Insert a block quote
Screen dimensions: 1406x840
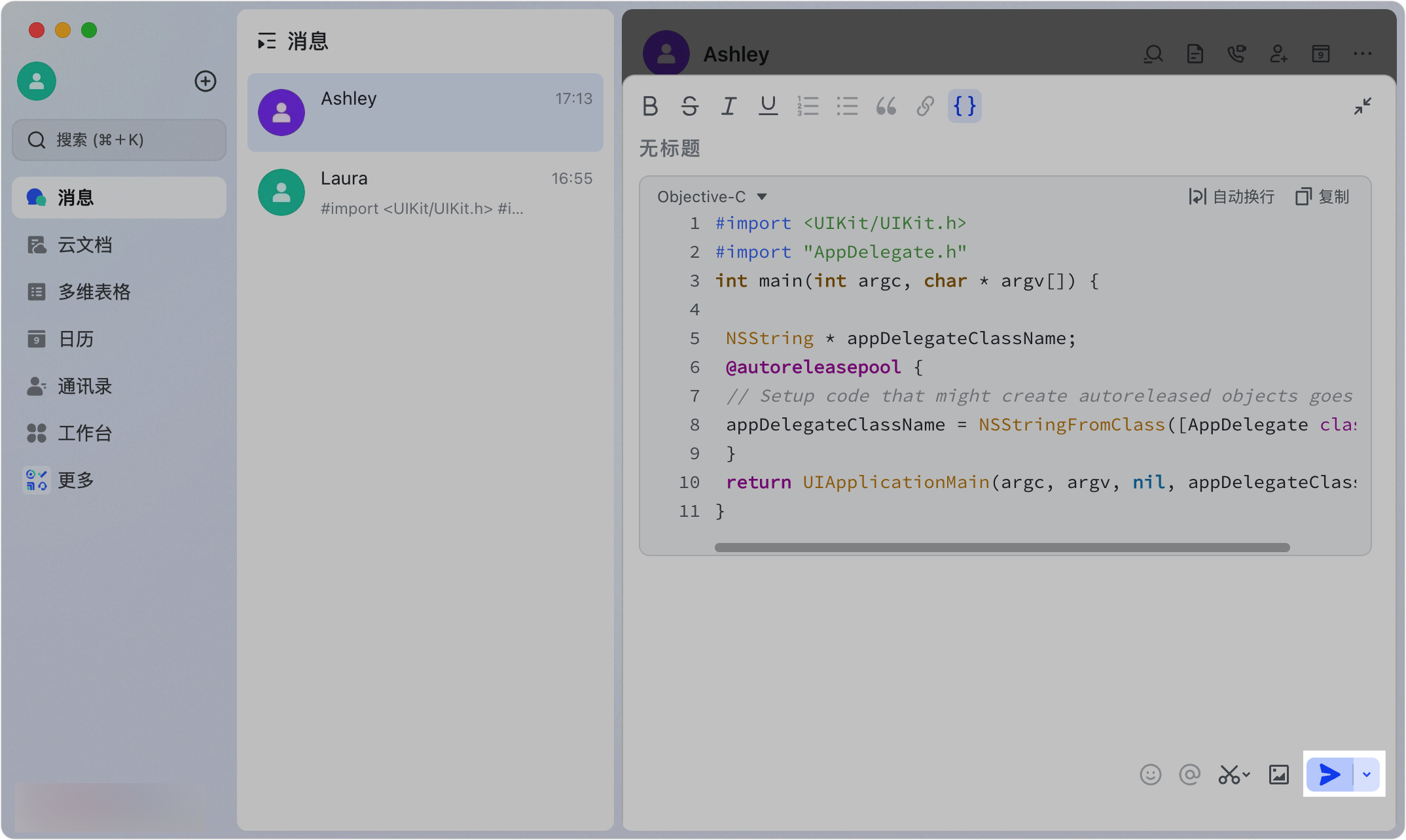click(886, 106)
